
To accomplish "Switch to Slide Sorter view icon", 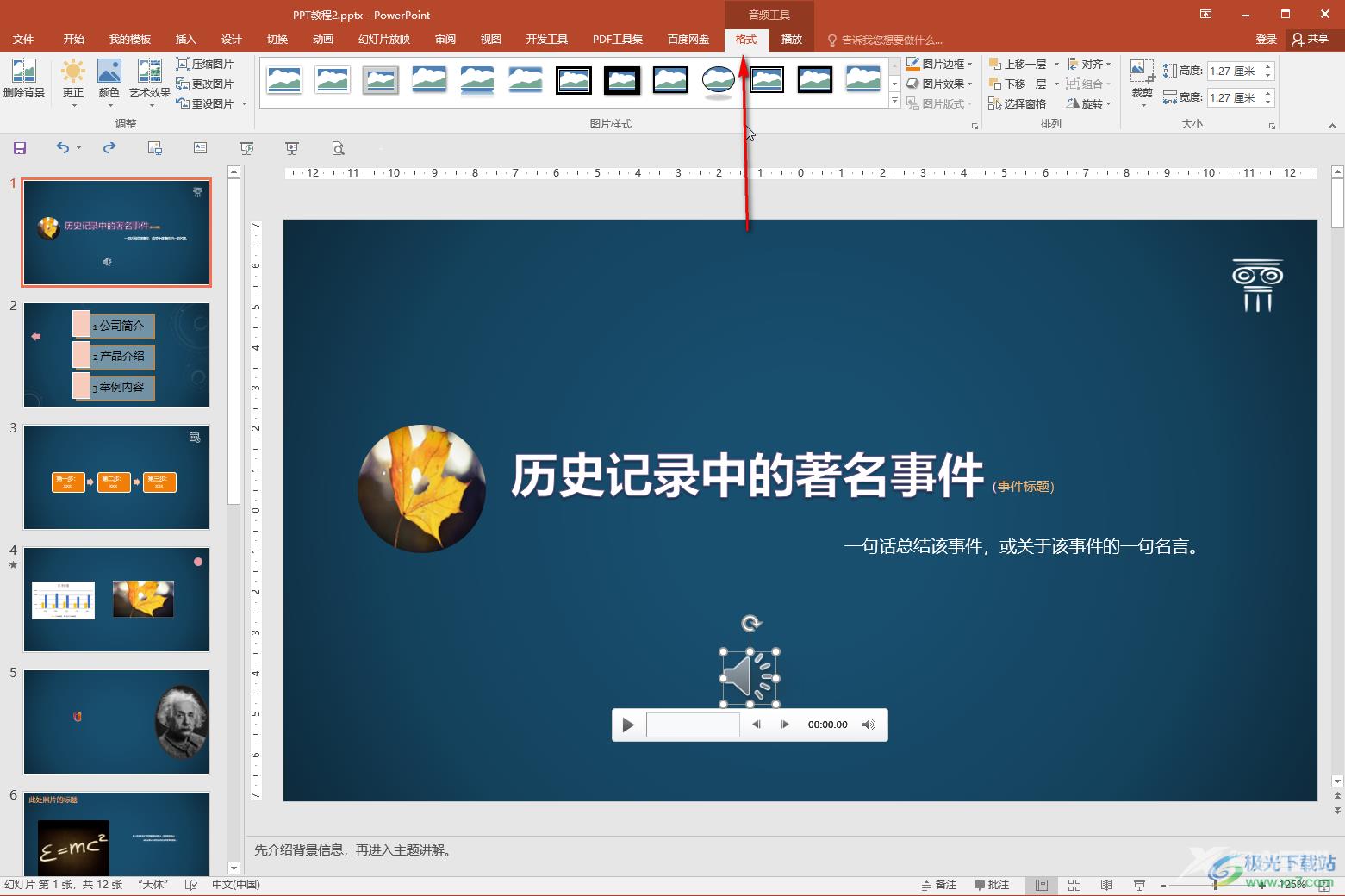I will pos(1074,885).
